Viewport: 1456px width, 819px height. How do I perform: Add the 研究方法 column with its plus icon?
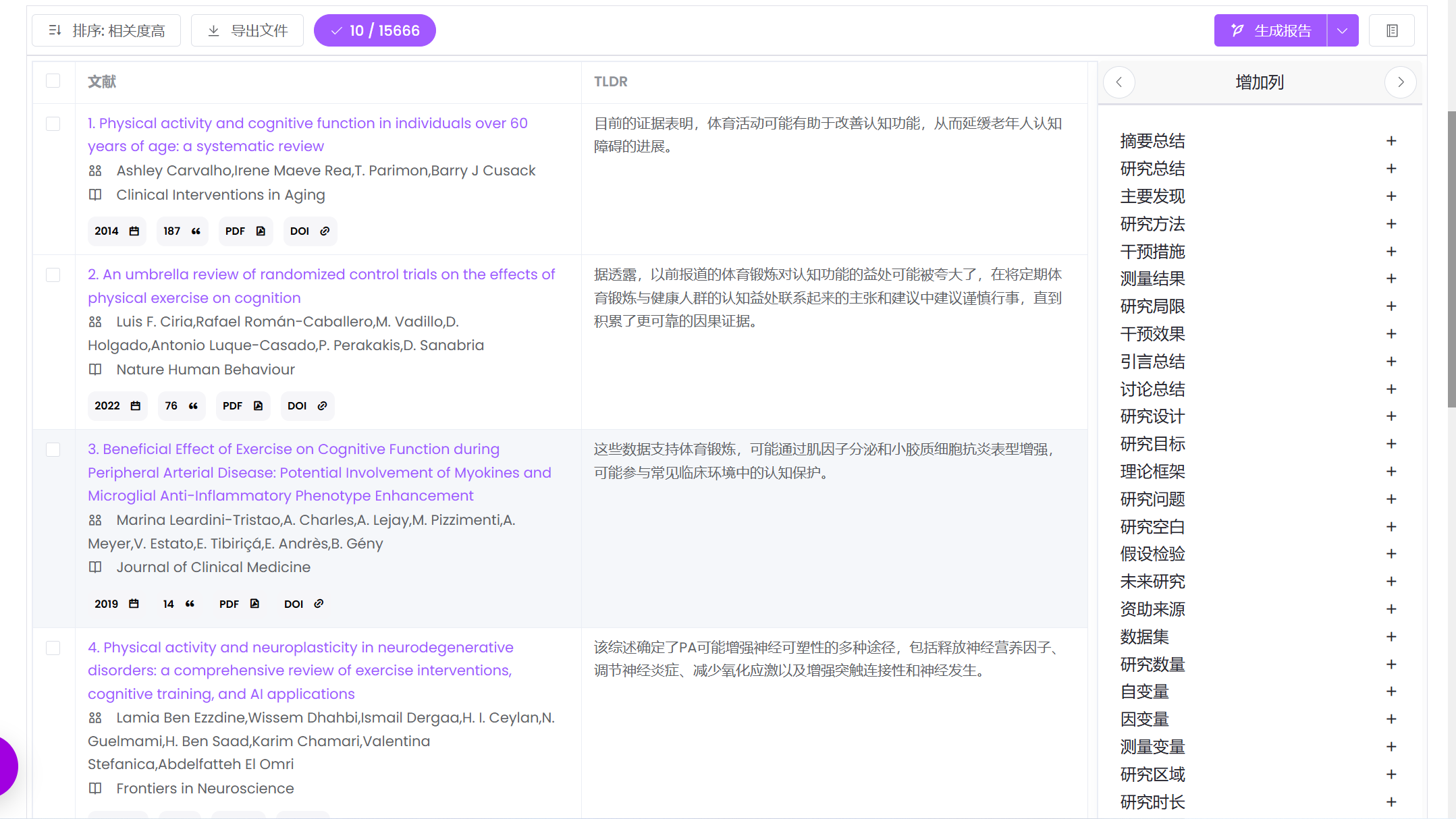(x=1391, y=224)
